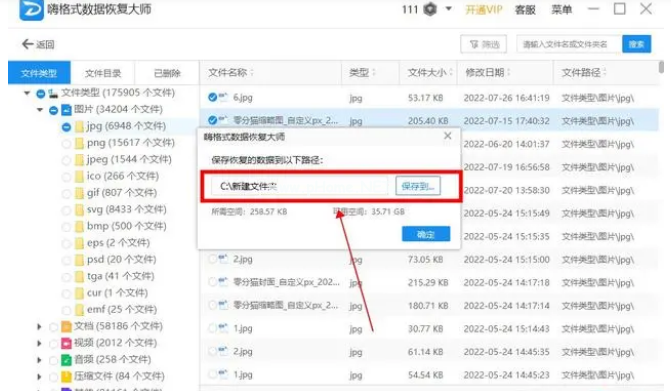Close the save path dialog
Screen dimensions: 671x391
tap(448, 136)
